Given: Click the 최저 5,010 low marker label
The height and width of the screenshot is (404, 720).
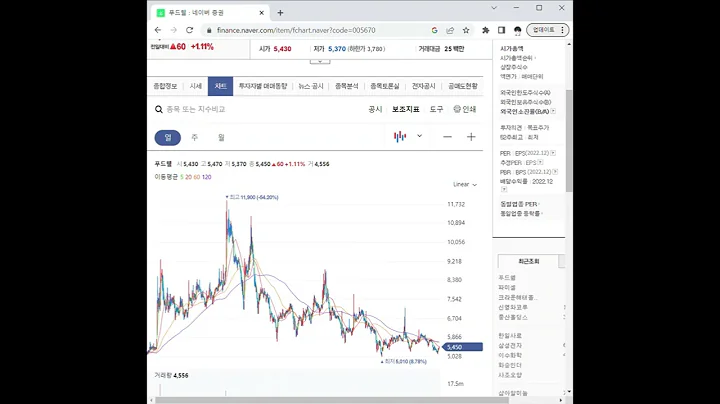Looking at the screenshot, I should [405, 362].
